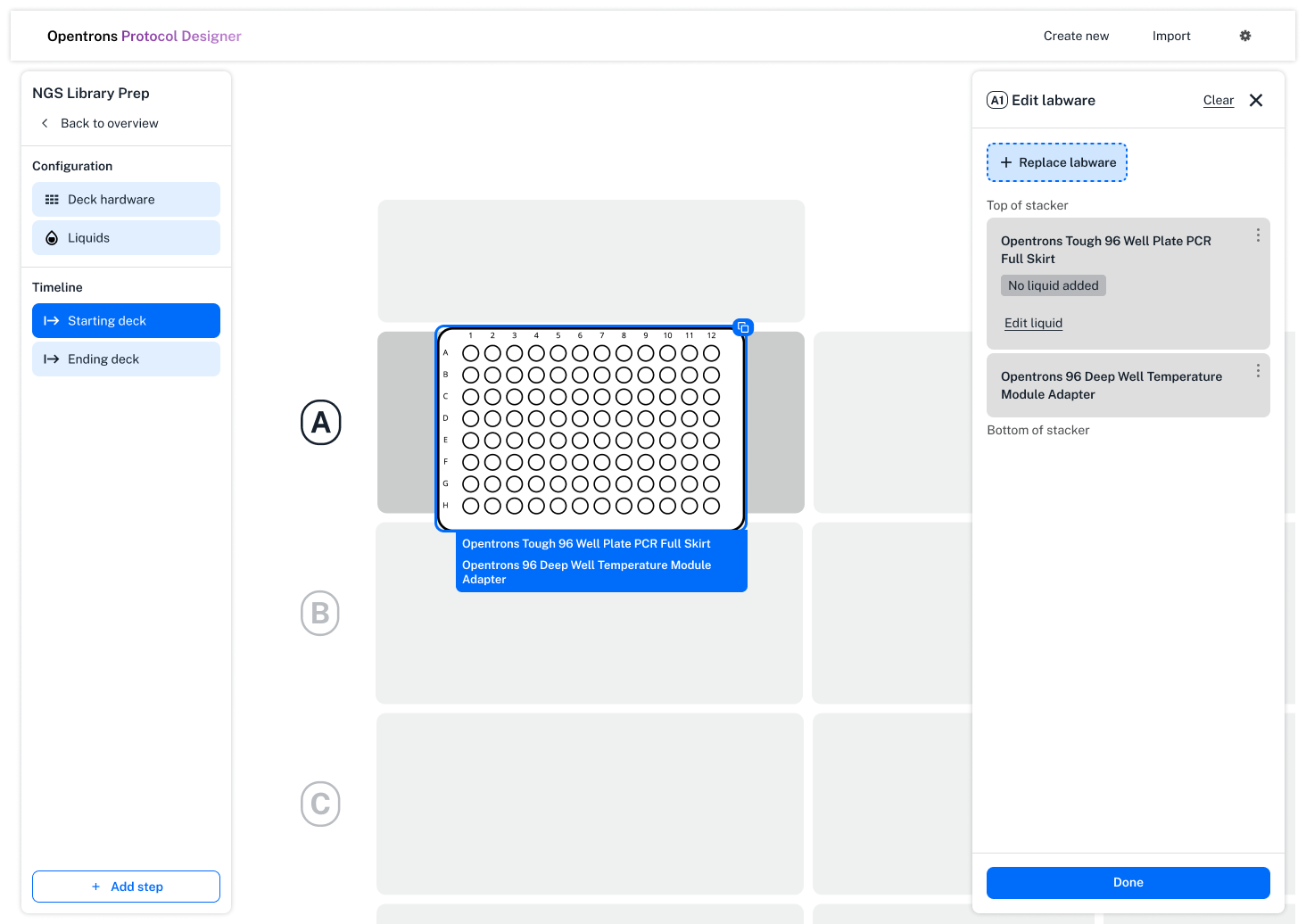This screenshot has height=924, width=1306.
Task: Open settings gear icon
Action: click(1245, 36)
